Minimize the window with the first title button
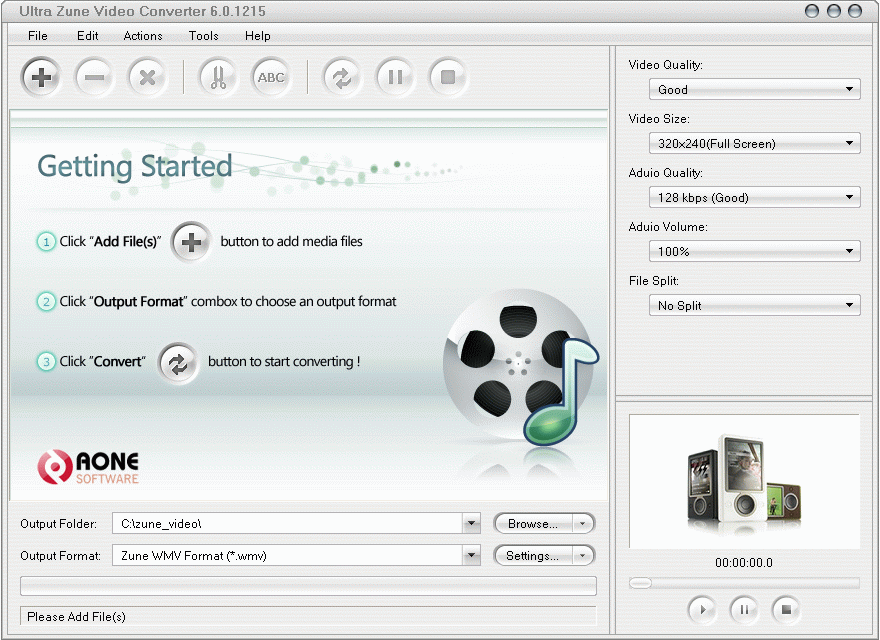880x640 pixels. [x=812, y=11]
